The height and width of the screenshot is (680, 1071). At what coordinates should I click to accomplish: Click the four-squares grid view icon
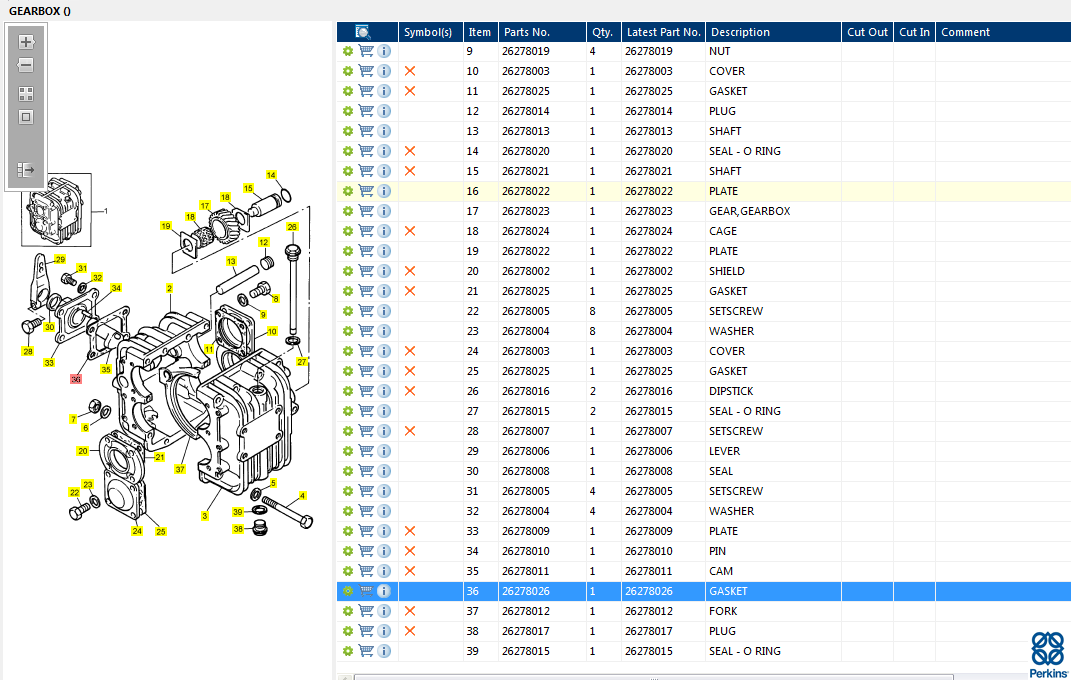[x=26, y=94]
